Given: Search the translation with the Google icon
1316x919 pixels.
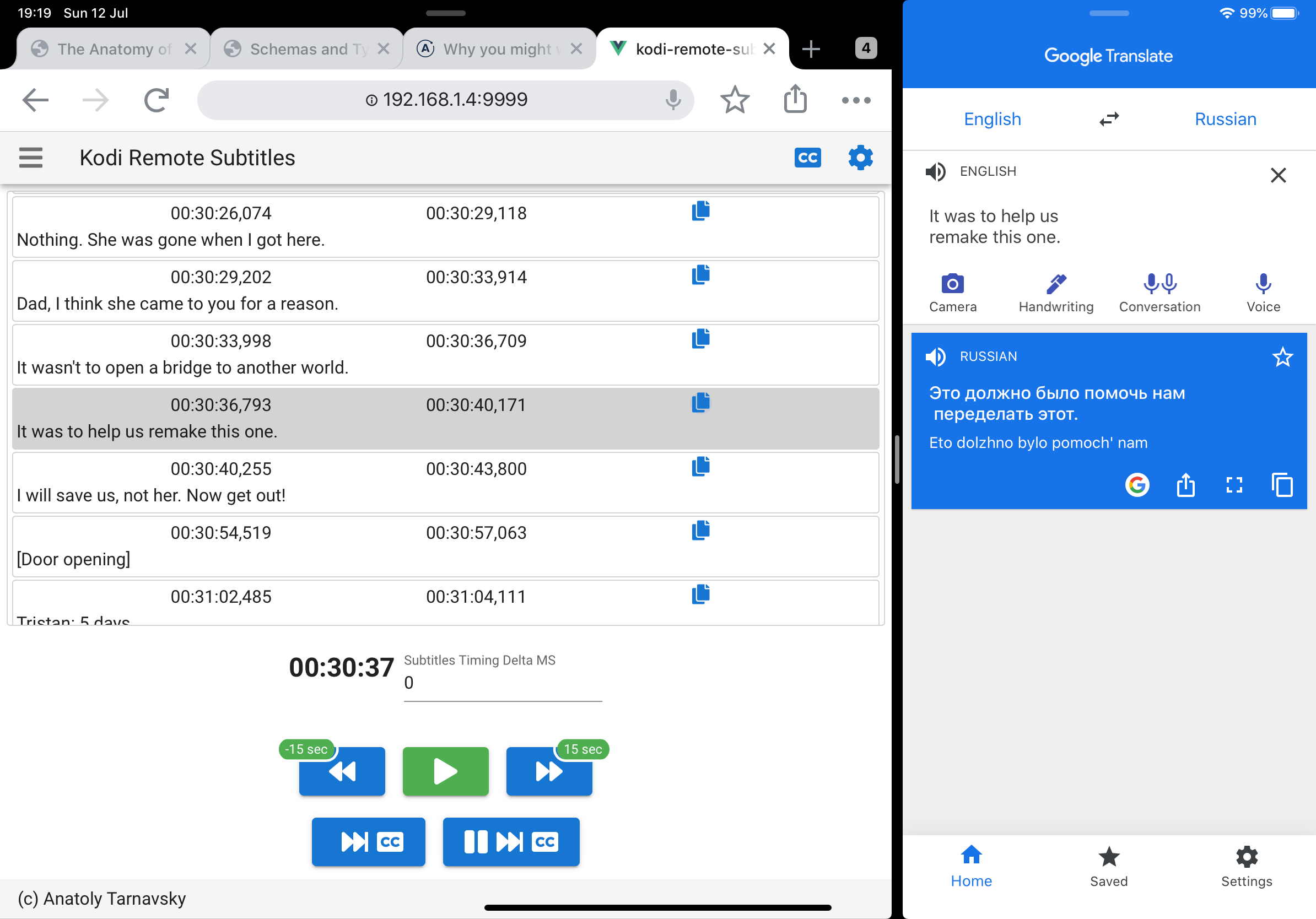Looking at the screenshot, I should pyautogui.click(x=1136, y=485).
